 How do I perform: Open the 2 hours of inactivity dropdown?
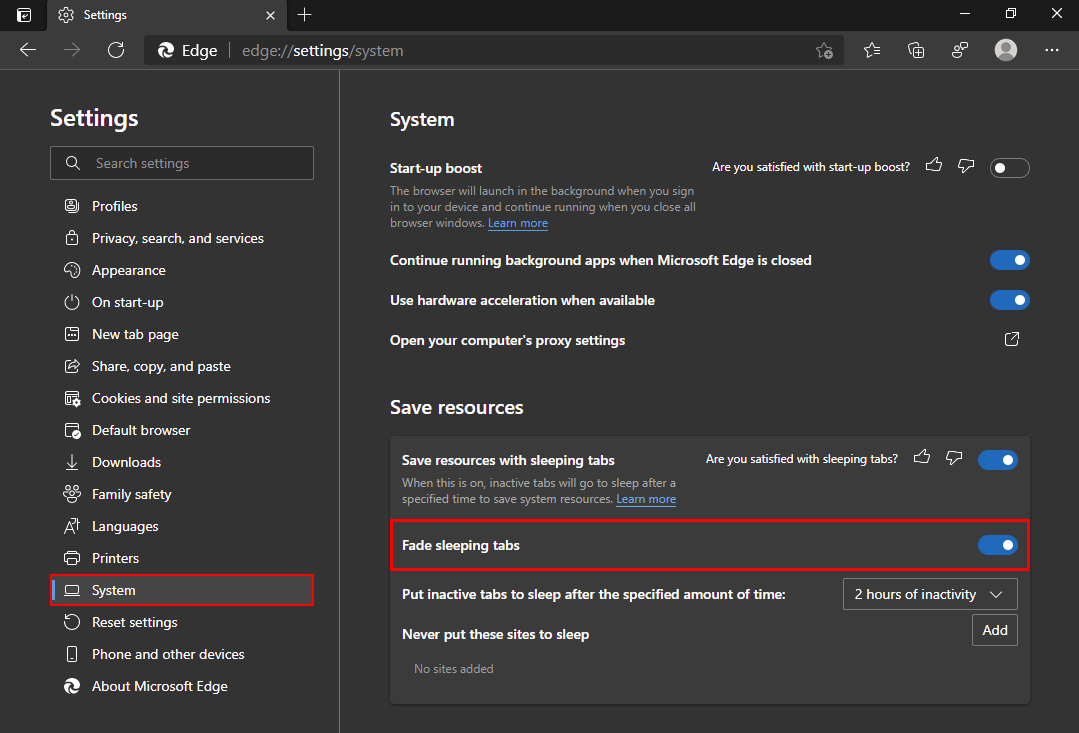[930, 594]
